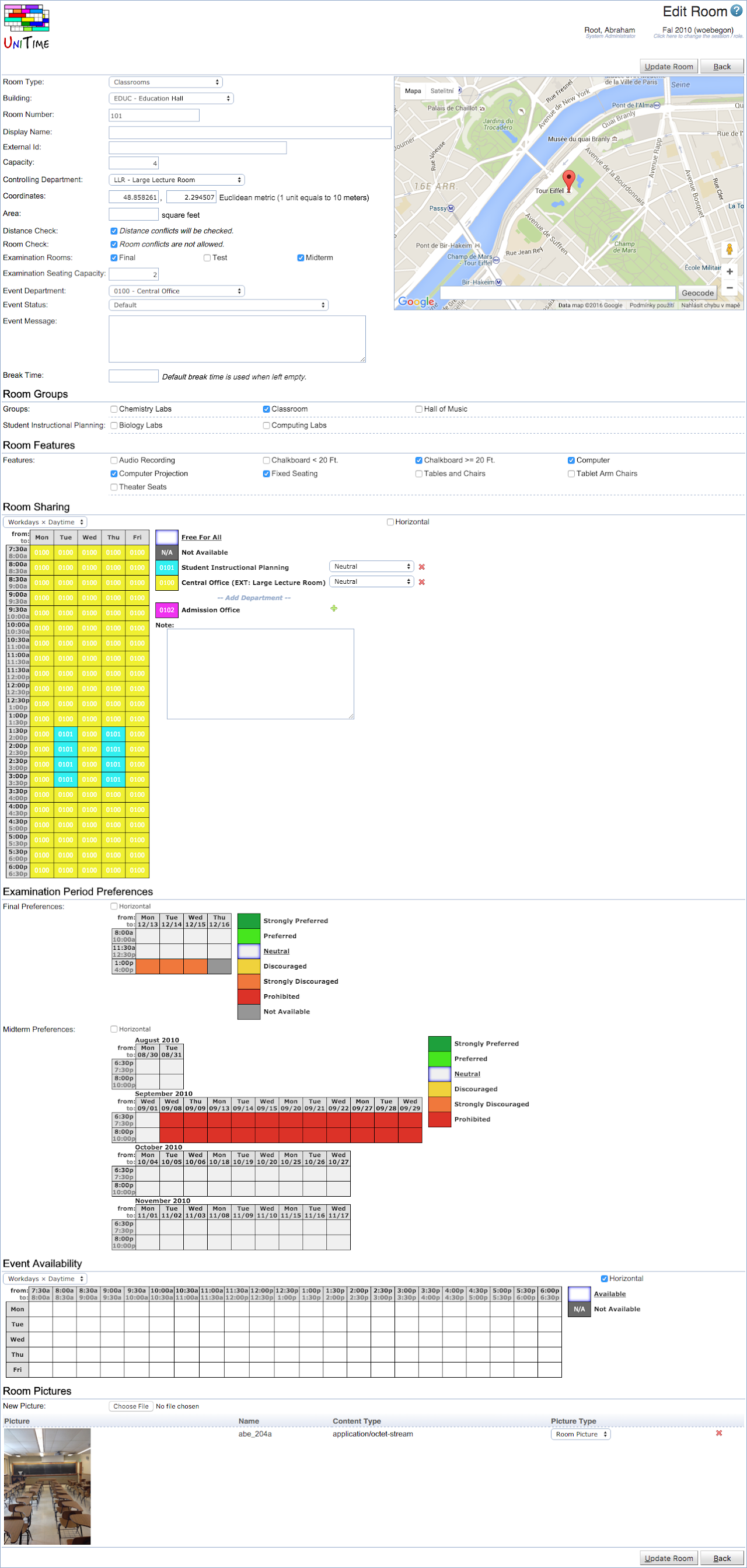Remove Central Office department from sharing
Image resolution: width=747 pixels, height=1568 pixels.
(x=421, y=582)
